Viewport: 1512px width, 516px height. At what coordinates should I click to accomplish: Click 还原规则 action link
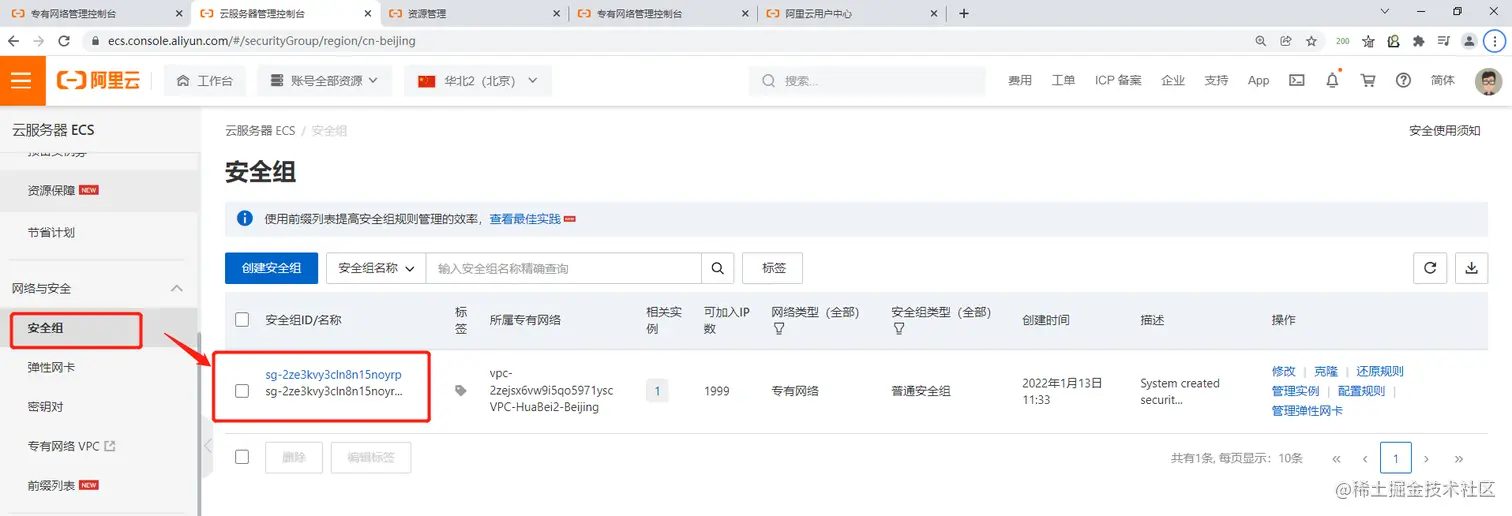click(1380, 371)
